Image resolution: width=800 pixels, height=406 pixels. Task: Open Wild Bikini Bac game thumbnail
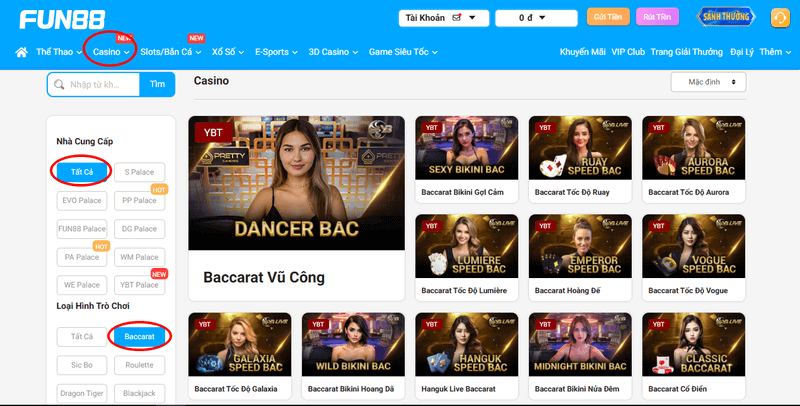coord(353,344)
